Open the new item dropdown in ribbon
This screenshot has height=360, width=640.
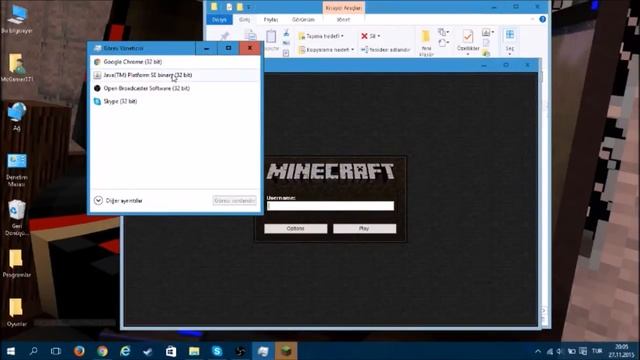444,32
